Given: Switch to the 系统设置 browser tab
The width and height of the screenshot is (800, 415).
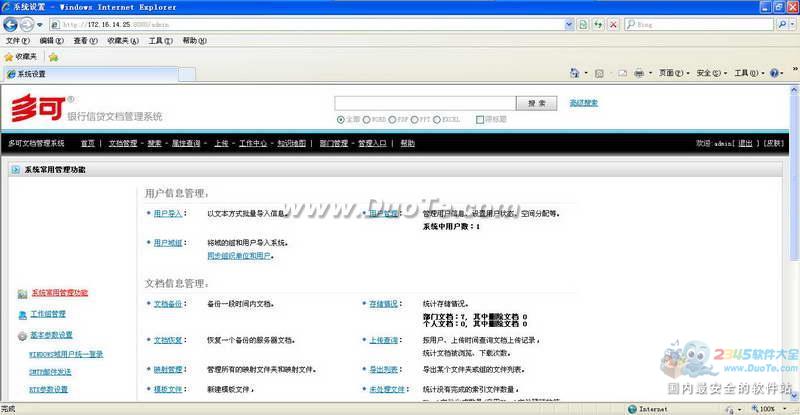Looking at the screenshot, I should 91,74.
